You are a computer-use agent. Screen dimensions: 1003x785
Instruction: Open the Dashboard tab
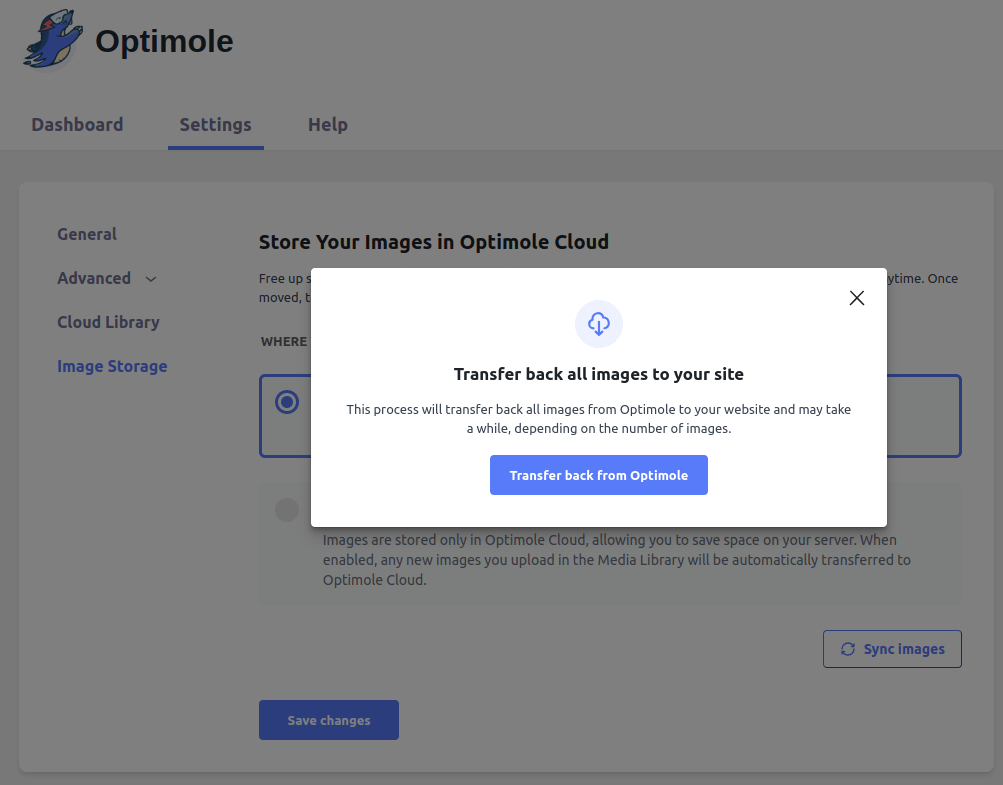click(x=77, y=125)
